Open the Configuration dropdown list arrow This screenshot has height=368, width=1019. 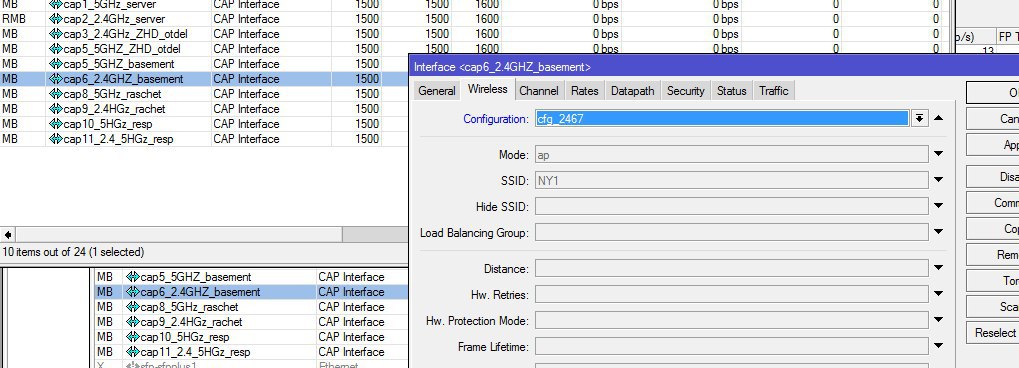(919, 118)
